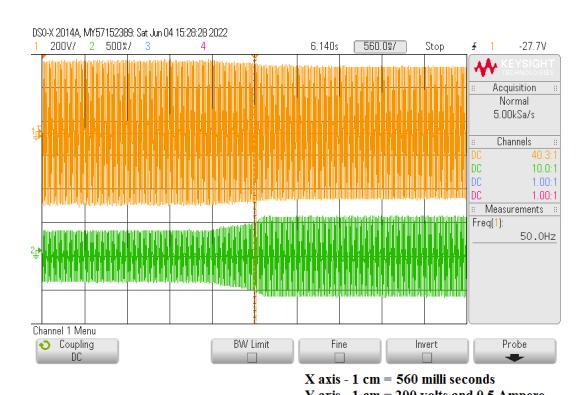The image size is (583, 395).
Task: Open the Measurements panel header
Action: pos(514,210)
